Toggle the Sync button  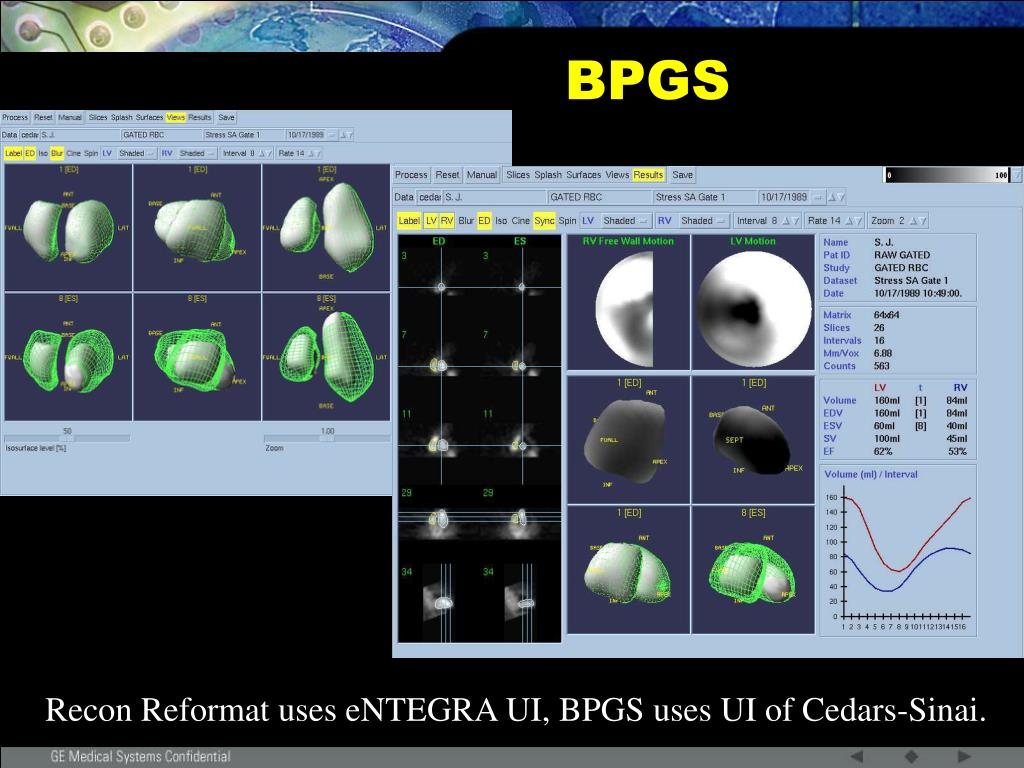(544, 221)
